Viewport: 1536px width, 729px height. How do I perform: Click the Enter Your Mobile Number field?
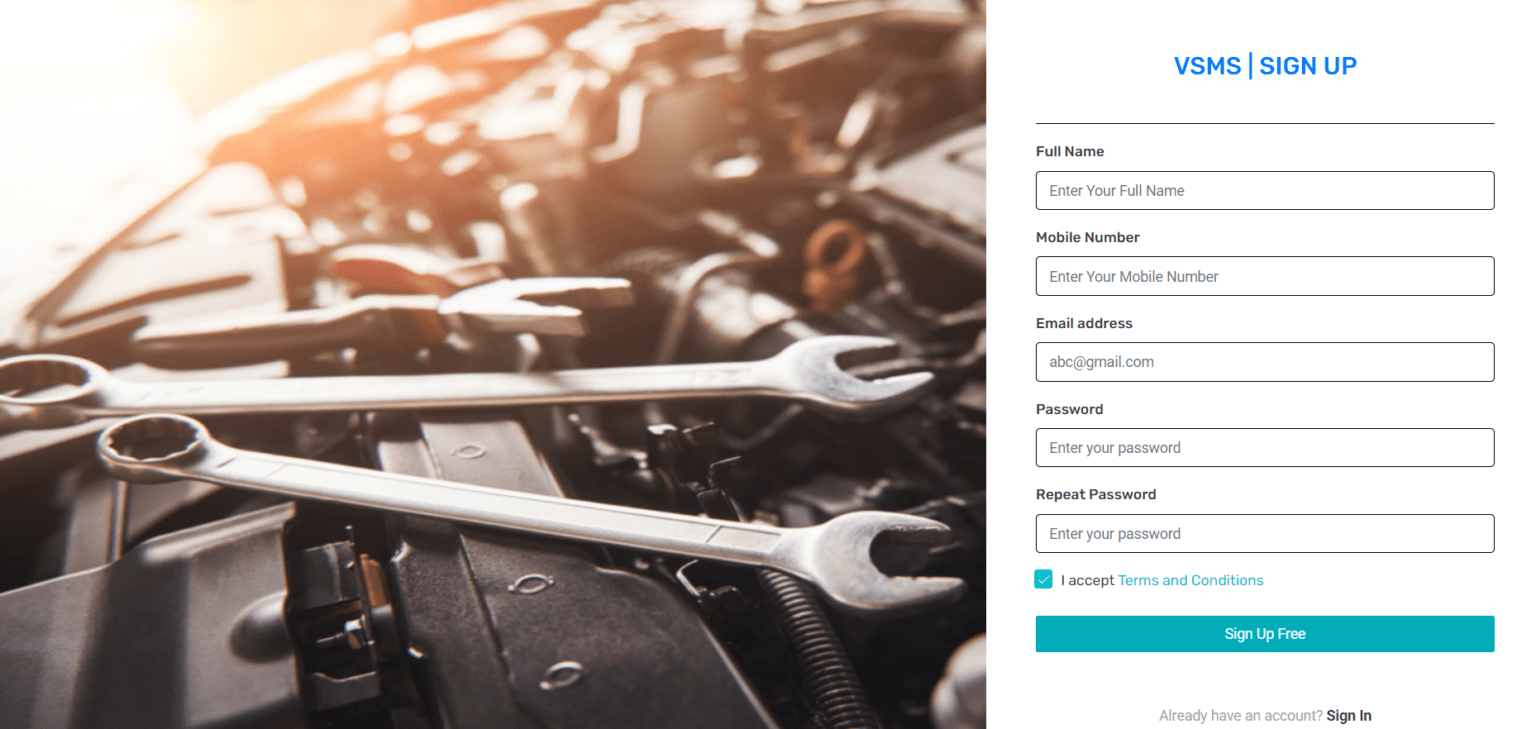click(1264, 276)
